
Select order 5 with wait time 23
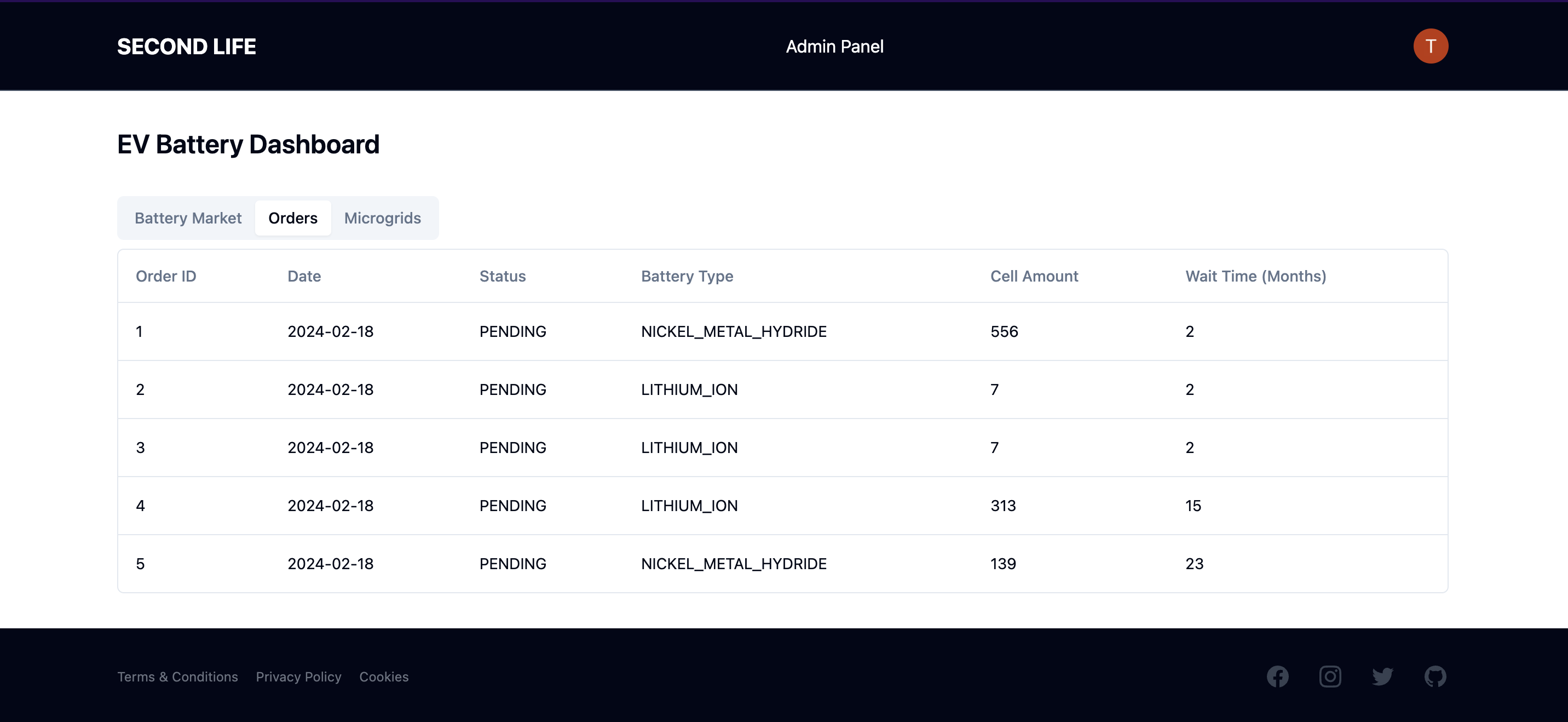[x=782, y=564]
